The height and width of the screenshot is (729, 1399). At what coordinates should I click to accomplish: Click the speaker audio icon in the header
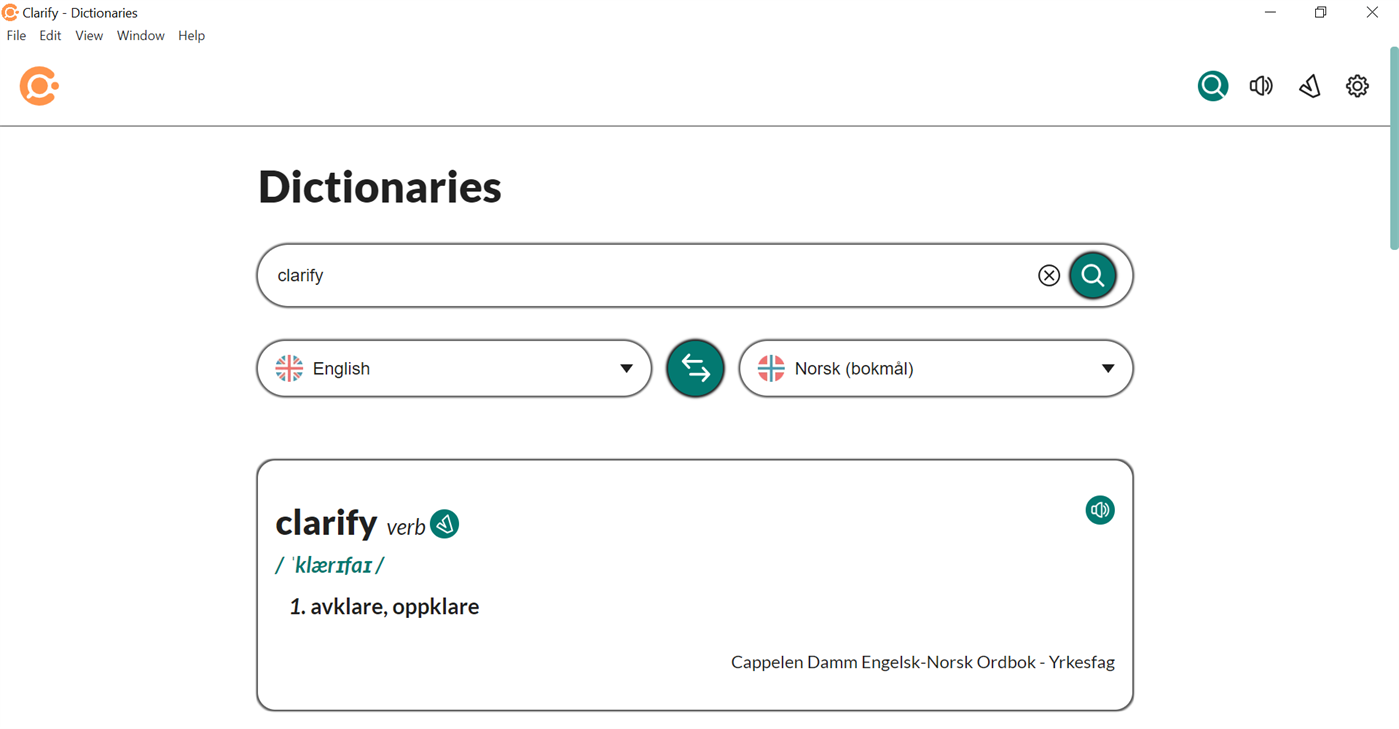tap(1261, 85)
